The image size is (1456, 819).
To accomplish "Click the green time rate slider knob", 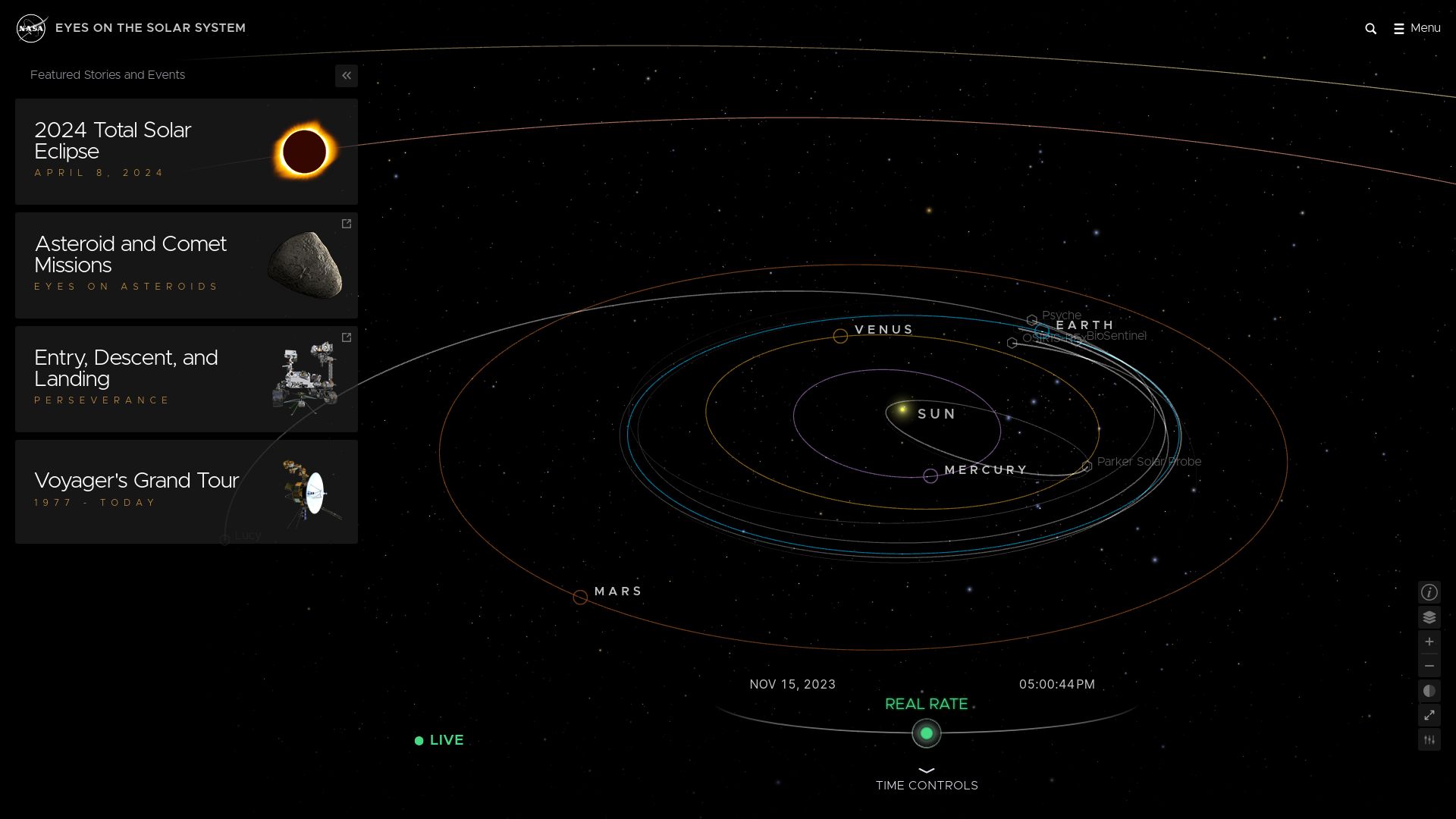I will point(926,733).
